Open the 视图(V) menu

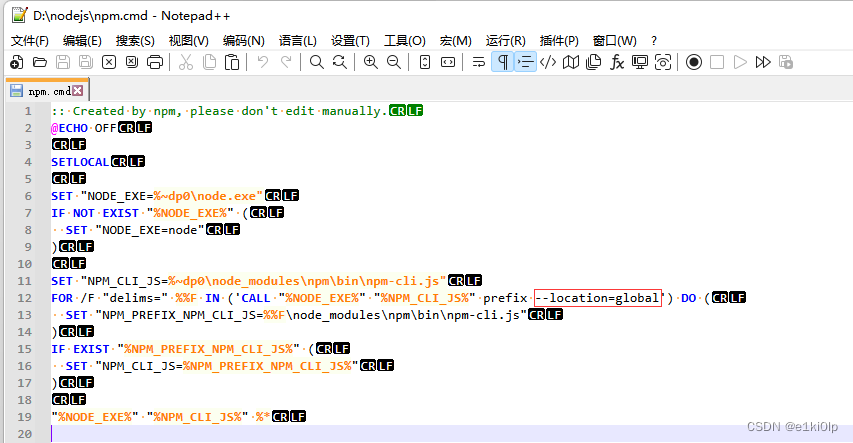point(189,41)
